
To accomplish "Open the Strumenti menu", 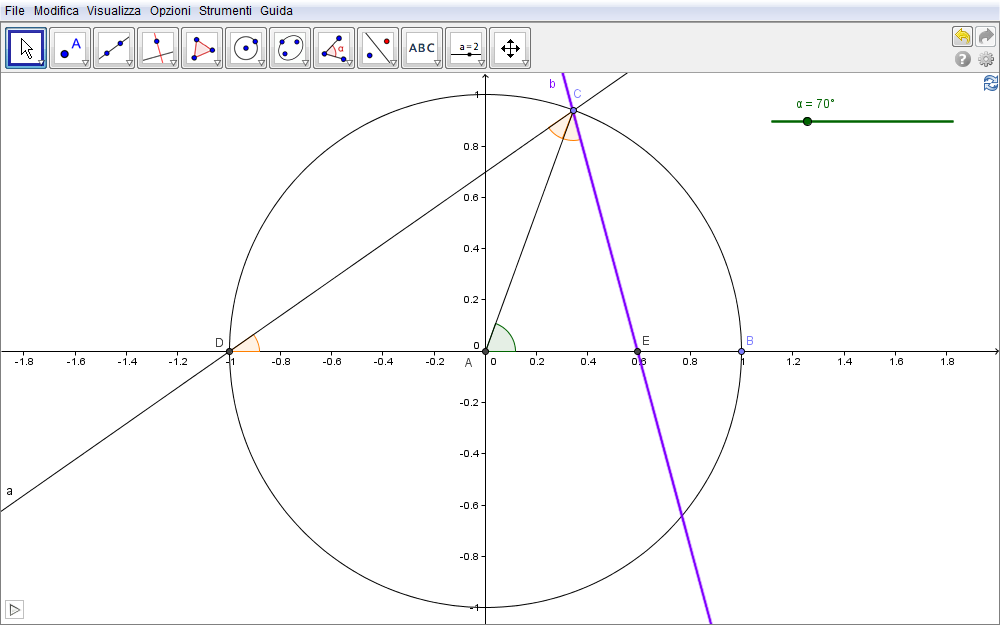I will click(x=225, y=11).
